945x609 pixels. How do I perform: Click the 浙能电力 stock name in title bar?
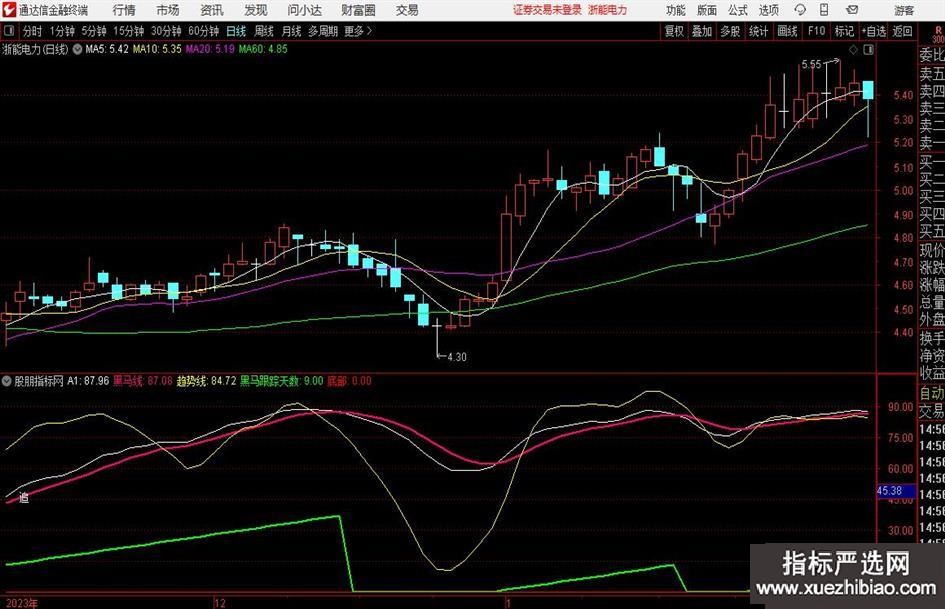607,10
